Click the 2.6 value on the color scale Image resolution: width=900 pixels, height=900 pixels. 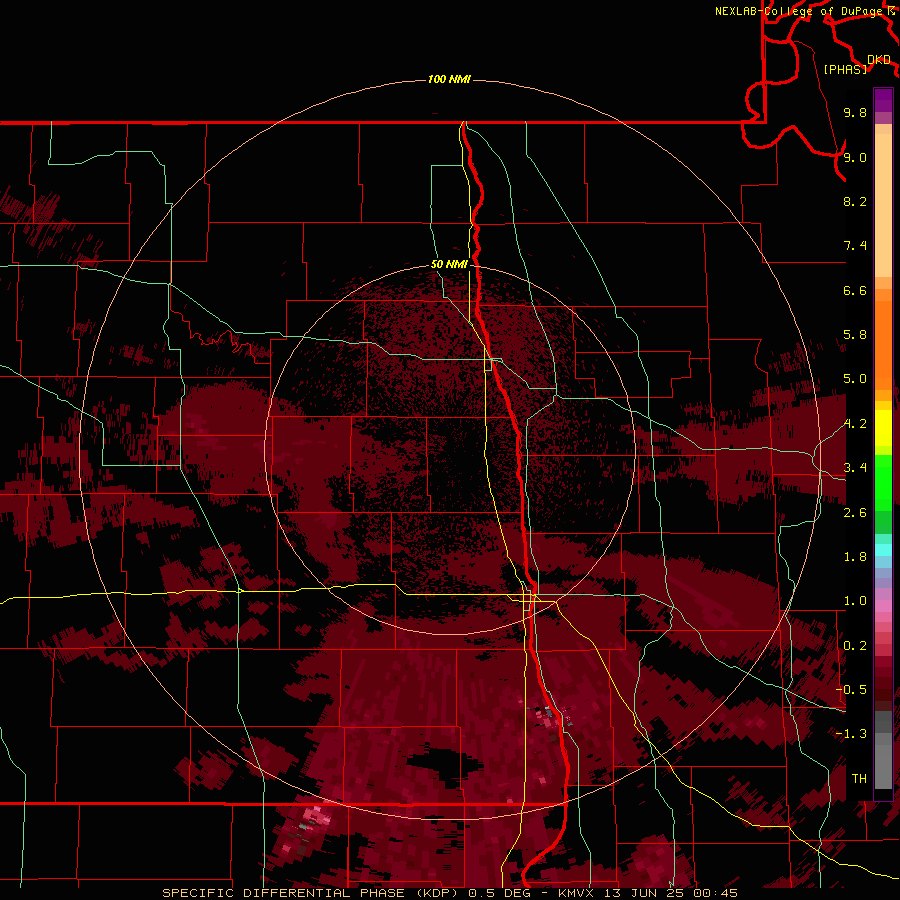(x=855, y=512)
